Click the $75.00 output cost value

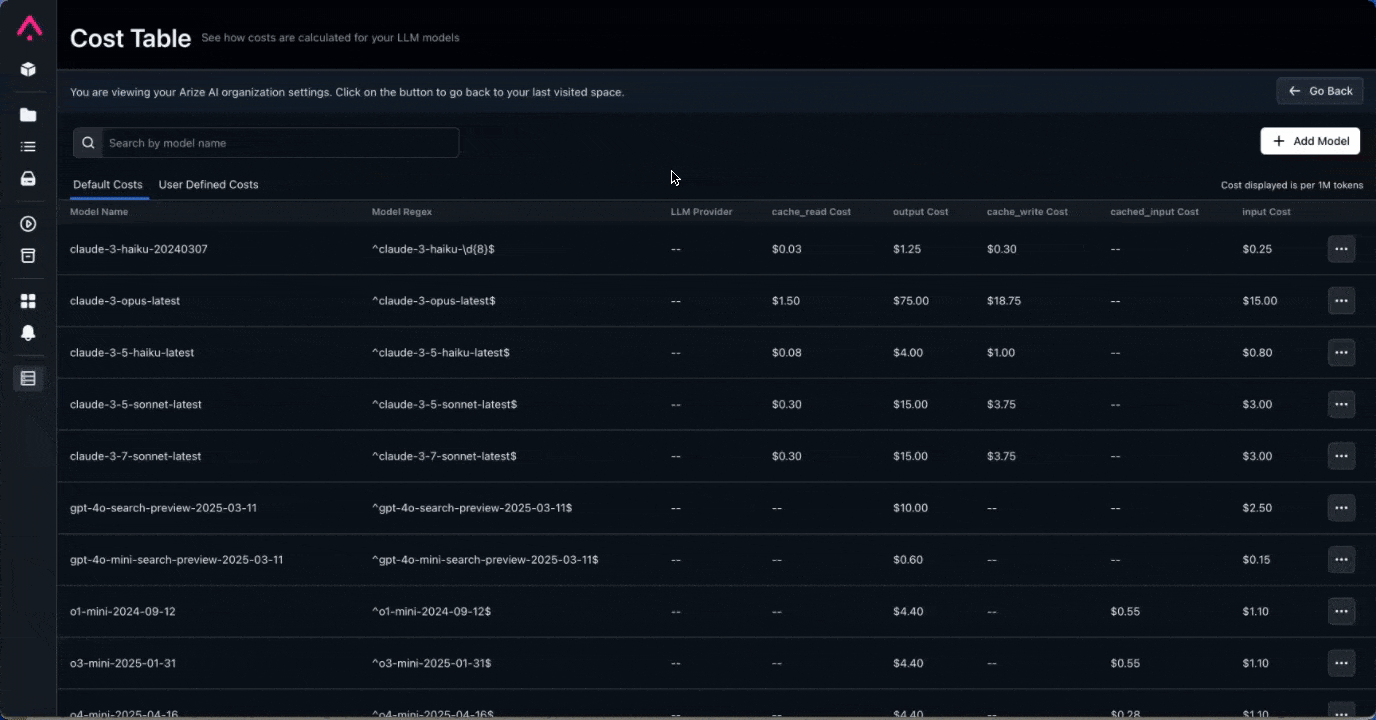[x=911, y=301]
